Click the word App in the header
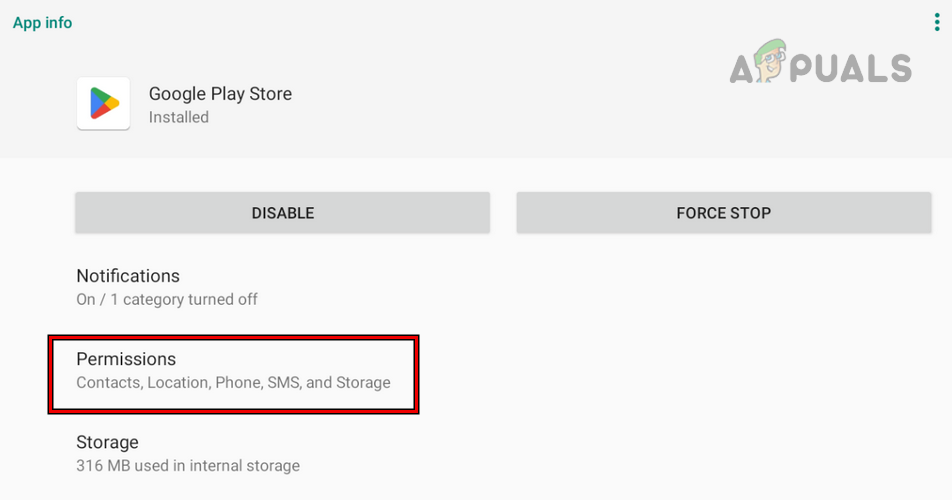Image resolution: width=952 pixels, height=500 pixels. click(x=26, y=22)
